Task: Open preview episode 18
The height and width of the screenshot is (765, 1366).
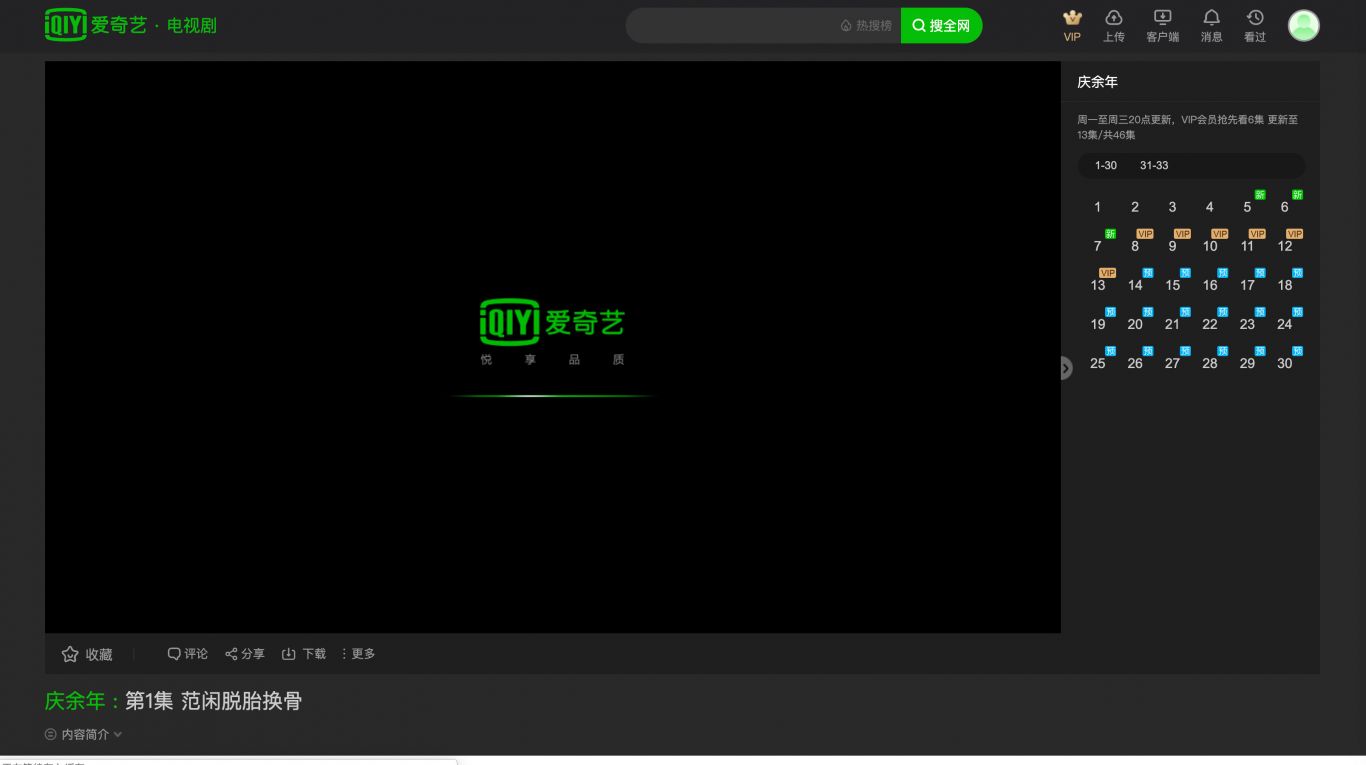Action: tap(1285, 285)
